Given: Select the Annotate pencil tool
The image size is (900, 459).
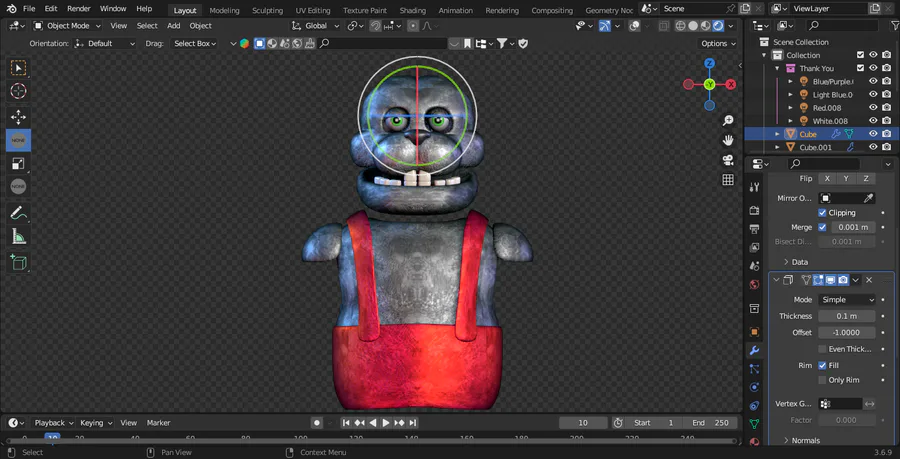Looking at the screenshot, I should 18,213.
